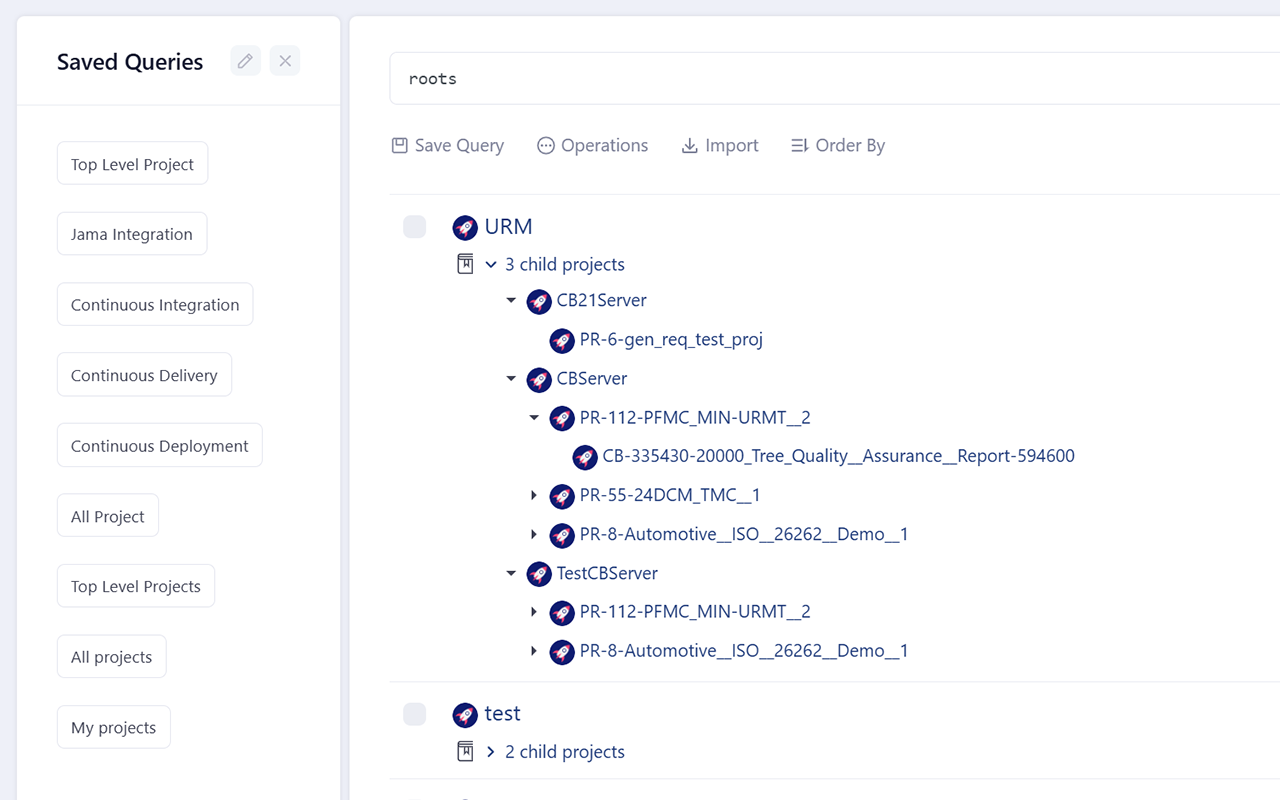This screenshot has height=800, width=1280.
Task: Select the My projects saved query
Action: 113,727
